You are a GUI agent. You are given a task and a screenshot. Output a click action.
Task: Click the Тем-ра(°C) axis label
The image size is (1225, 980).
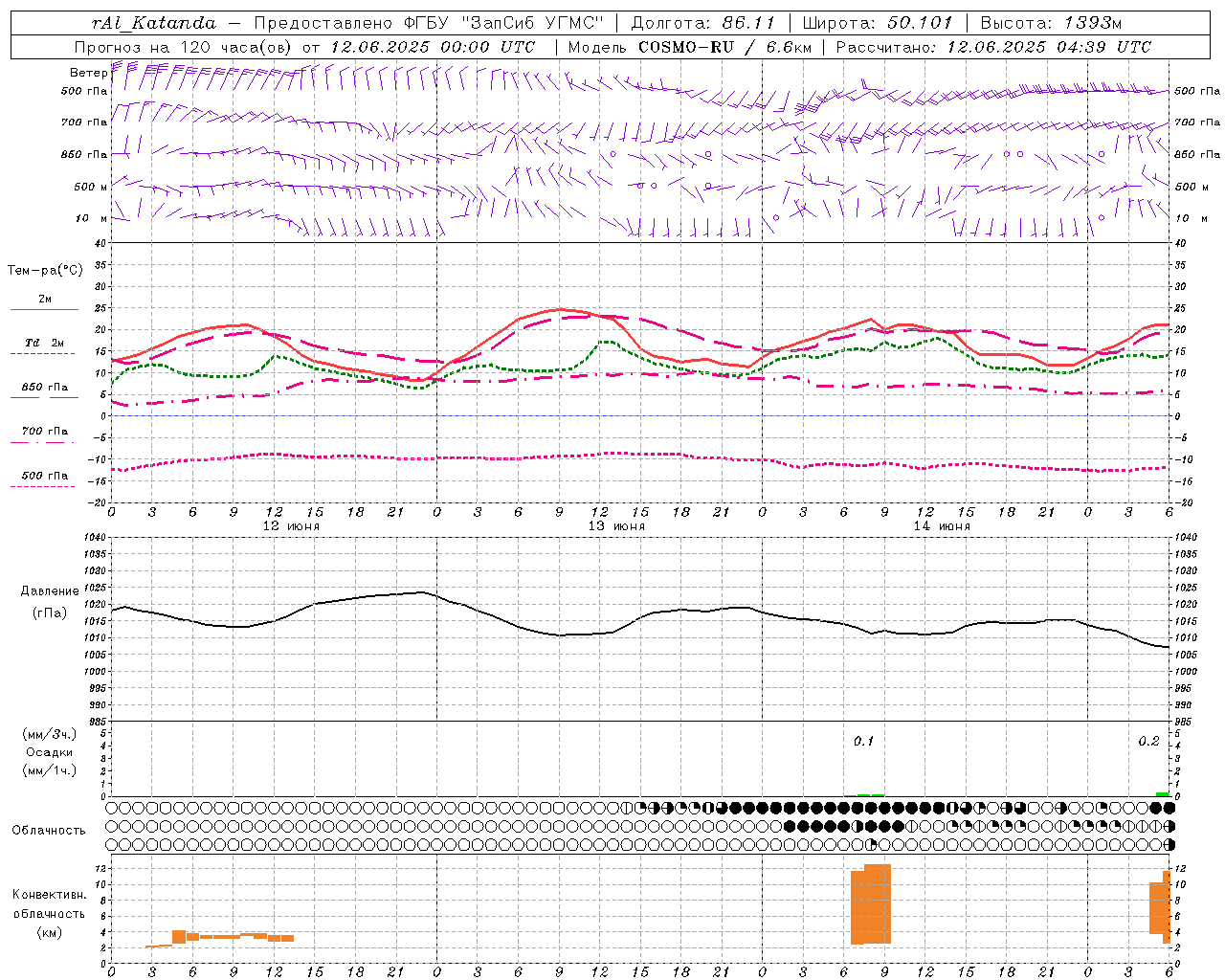[x=45, y=271]
